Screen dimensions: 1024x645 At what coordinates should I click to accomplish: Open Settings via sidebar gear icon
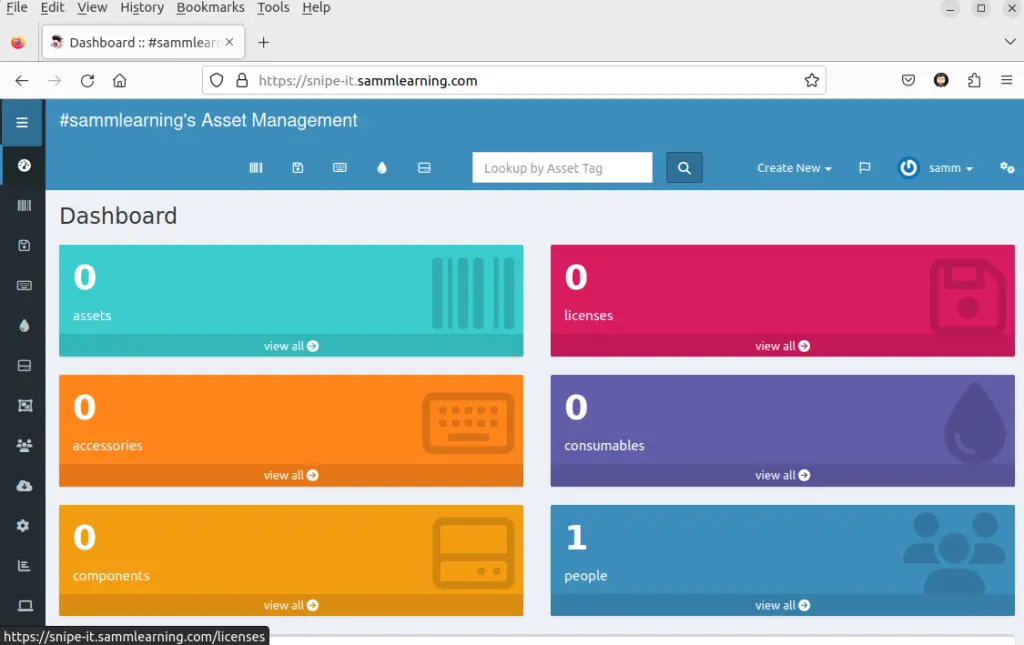[x=23, y=526]
